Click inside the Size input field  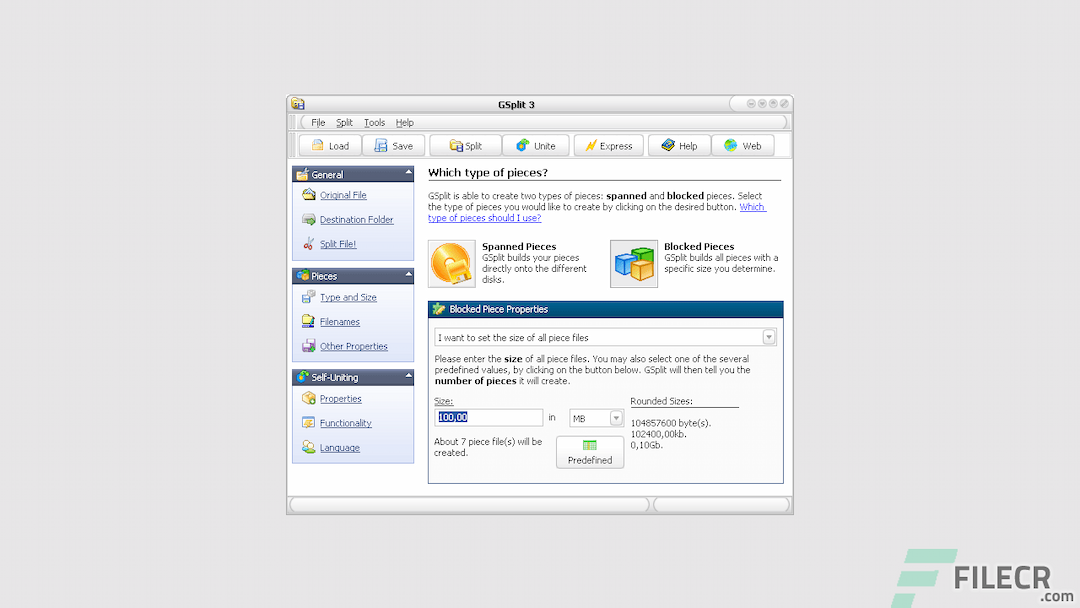488,417
